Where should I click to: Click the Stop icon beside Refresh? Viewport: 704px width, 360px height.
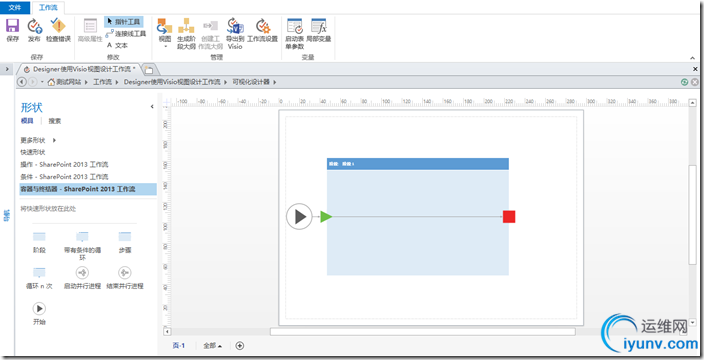coord(695,82)
